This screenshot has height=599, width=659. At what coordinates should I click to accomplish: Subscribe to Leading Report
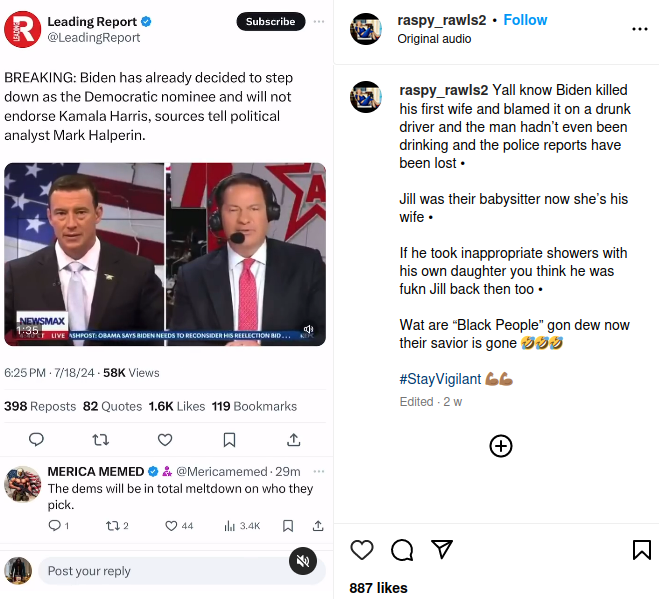(x=270, y=21)
